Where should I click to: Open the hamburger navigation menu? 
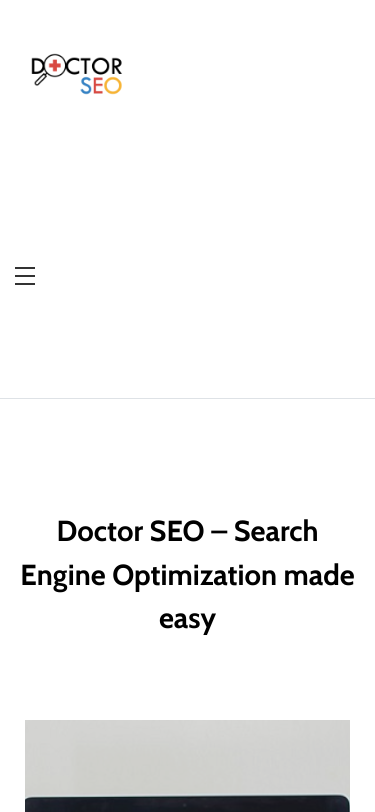(x=25, y=276)
